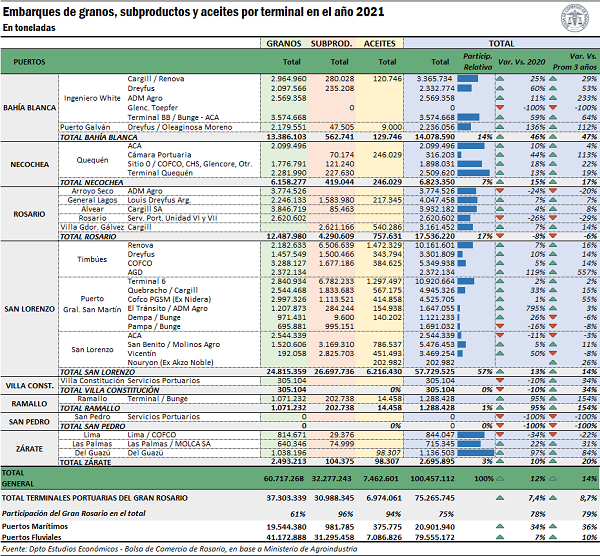600x556 pixels.
Task: Click the 'Ingeniero White' port label
Action: 92,98
